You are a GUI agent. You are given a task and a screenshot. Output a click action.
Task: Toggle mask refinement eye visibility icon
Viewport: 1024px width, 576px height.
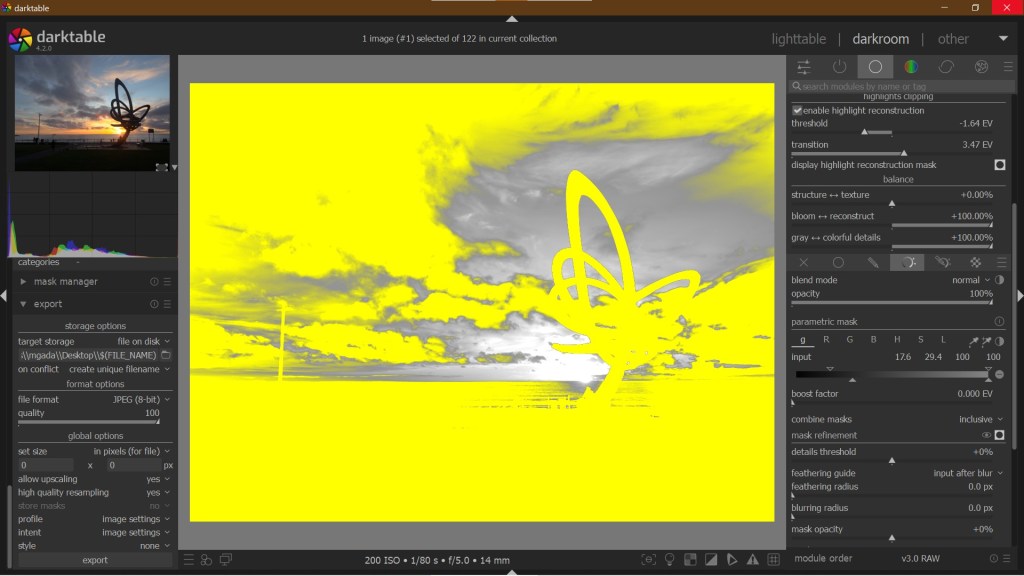(x=986, y=436)
